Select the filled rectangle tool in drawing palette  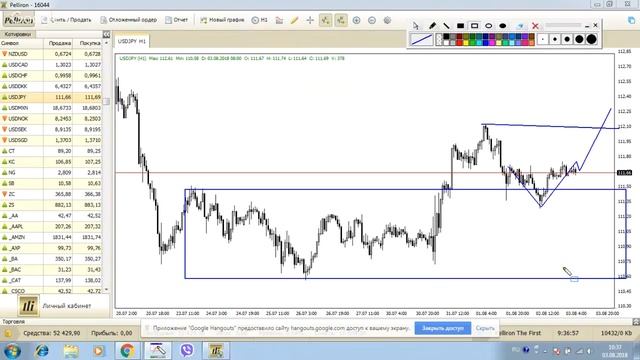[x=460, y=26]
